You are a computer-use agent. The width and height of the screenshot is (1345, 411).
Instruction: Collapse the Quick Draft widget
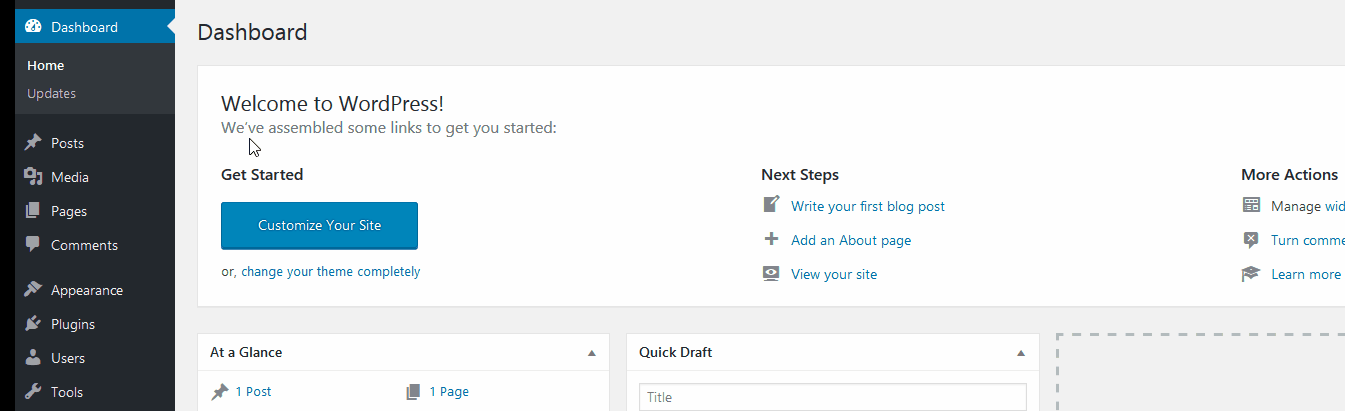(x=1021, y=353)
